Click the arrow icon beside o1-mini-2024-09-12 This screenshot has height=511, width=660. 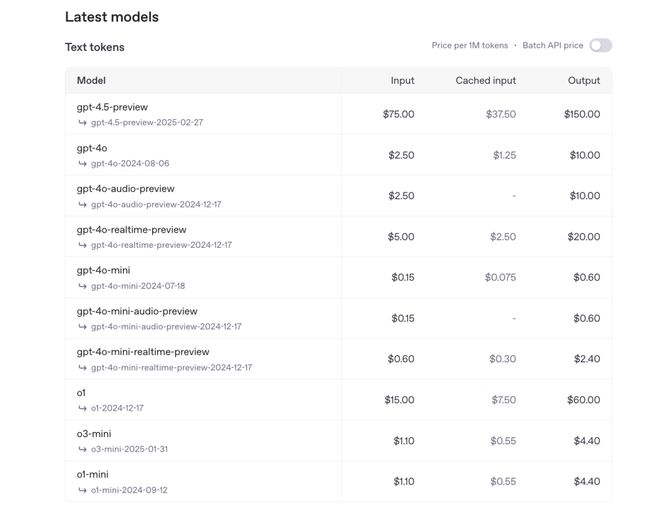[82, 490]
